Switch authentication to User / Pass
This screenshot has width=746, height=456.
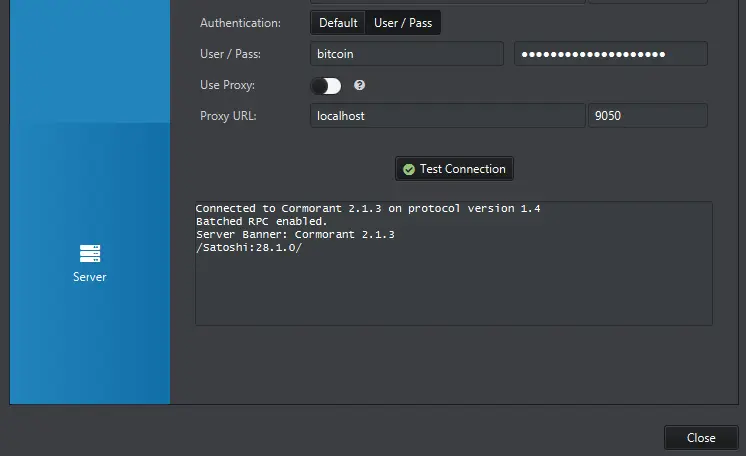[x=403, y=23]
